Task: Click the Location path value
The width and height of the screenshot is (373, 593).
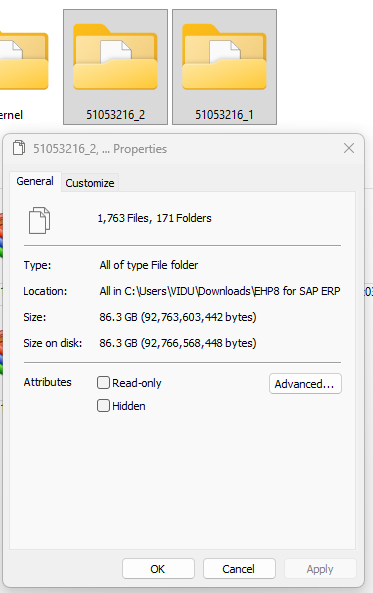Action: [220, 291]
